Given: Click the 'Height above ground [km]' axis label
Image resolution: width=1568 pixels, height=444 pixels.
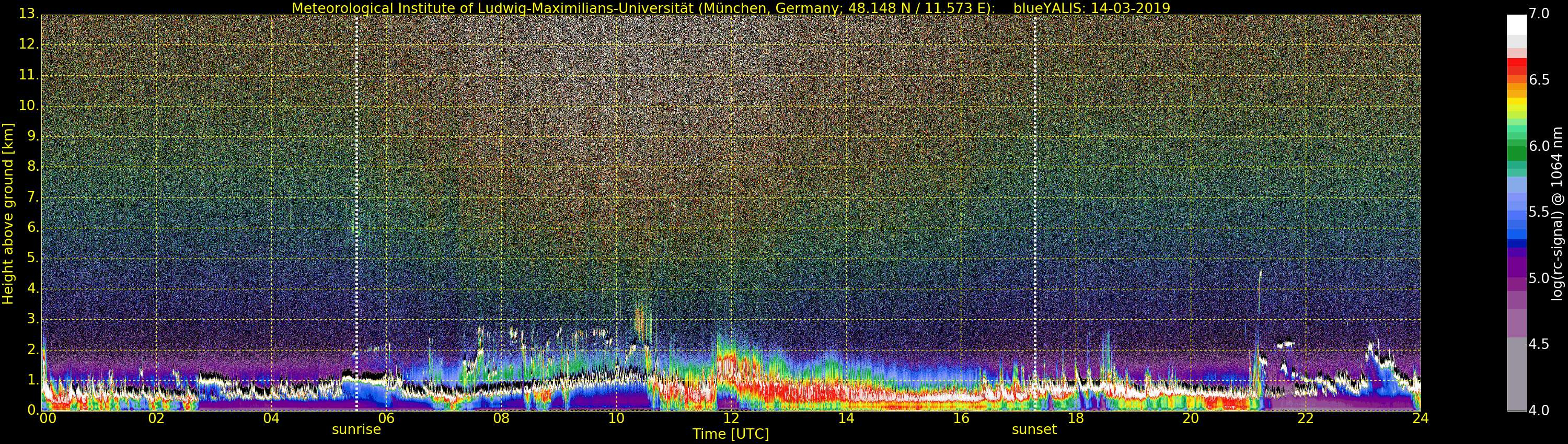Looking at the screenshot, I should [x=8, y=214].
